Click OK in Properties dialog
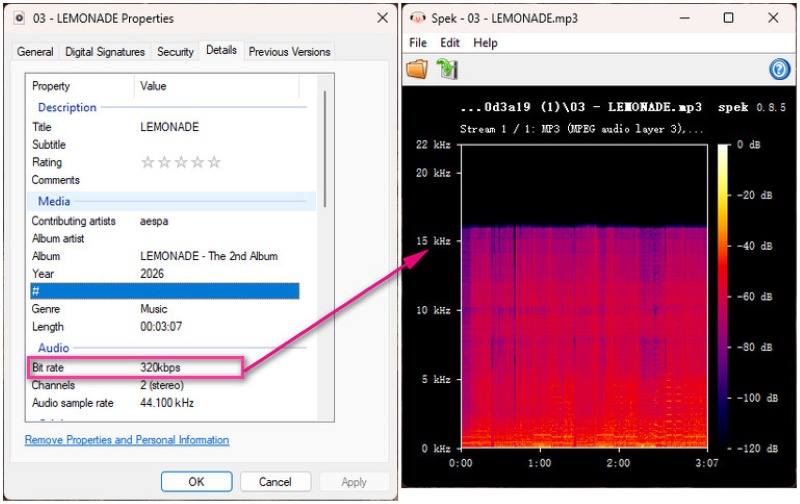Image resolution: width=800 pixels, height=504 pixels. (196, 482)
